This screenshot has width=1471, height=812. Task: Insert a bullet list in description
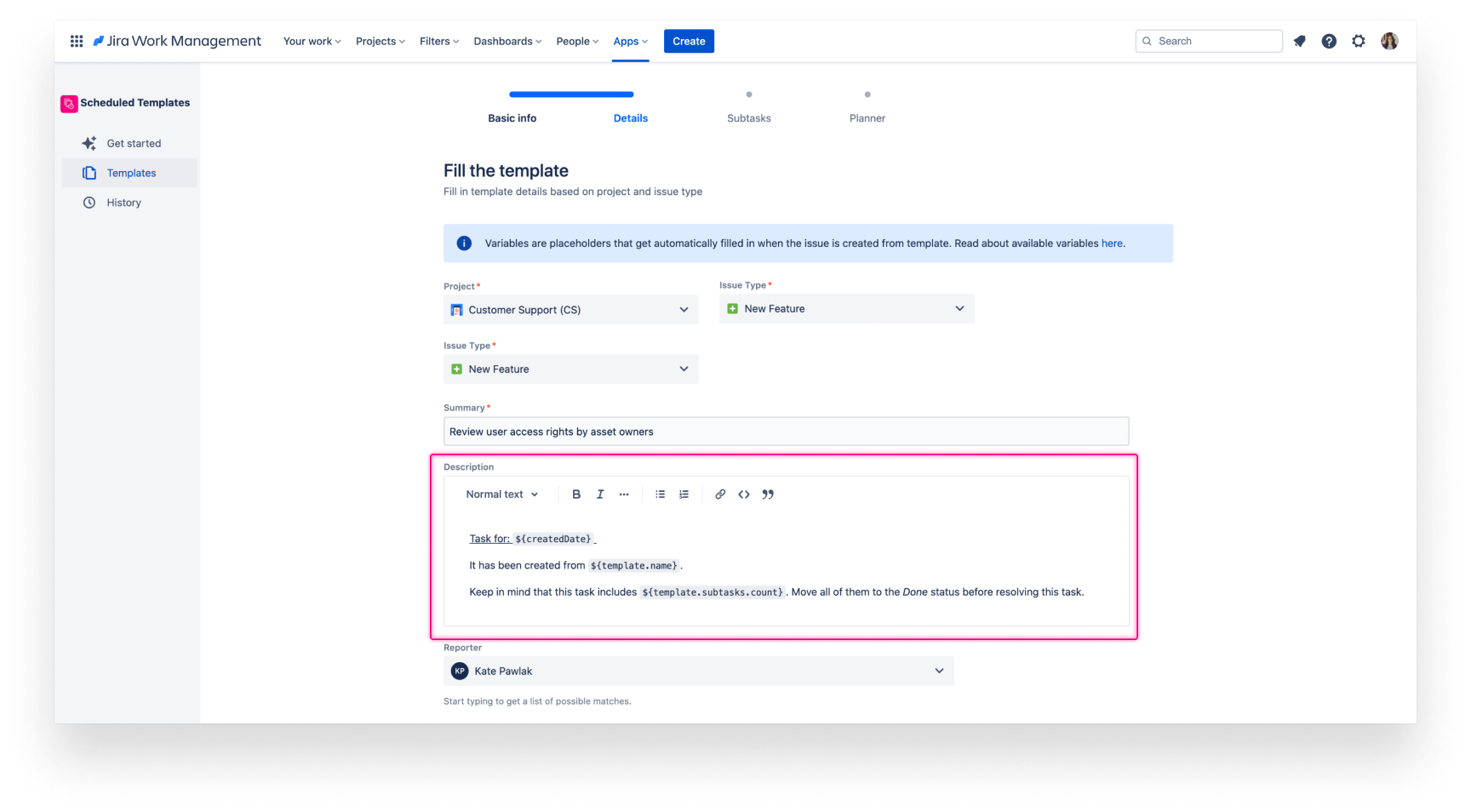point(660,495)
